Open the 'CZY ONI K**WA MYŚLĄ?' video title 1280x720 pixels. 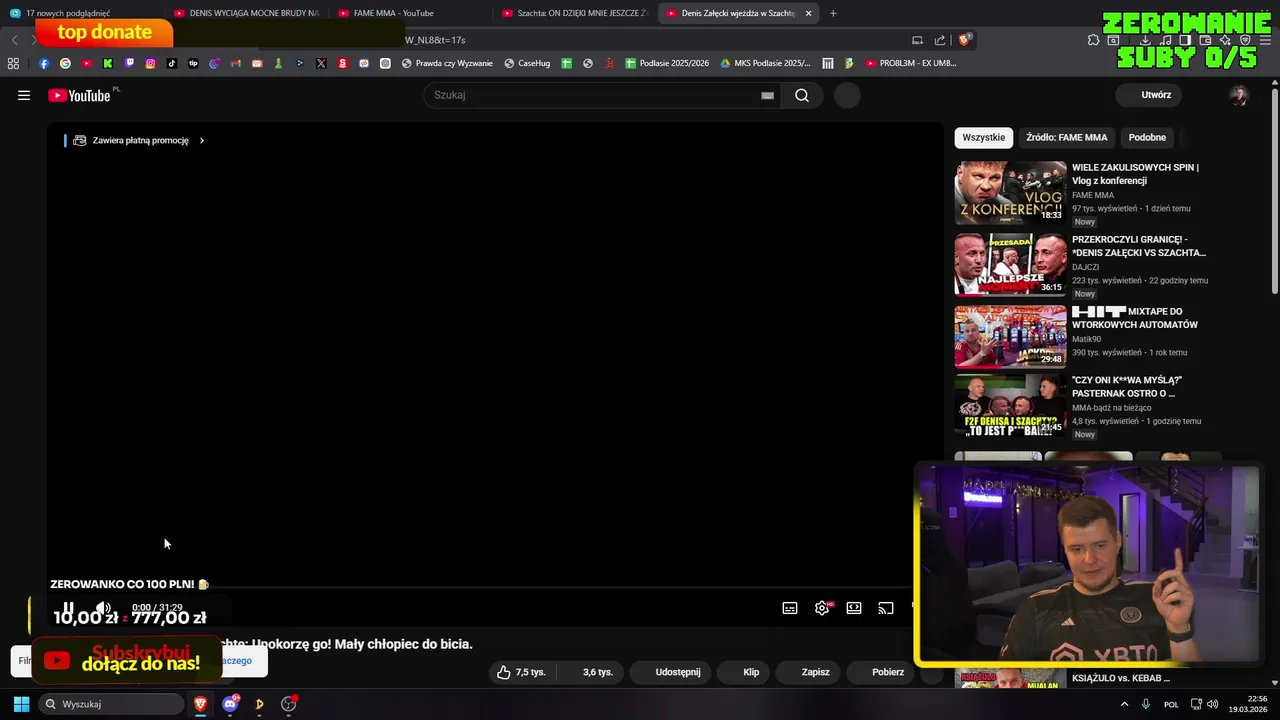(x=1127, y=387)
